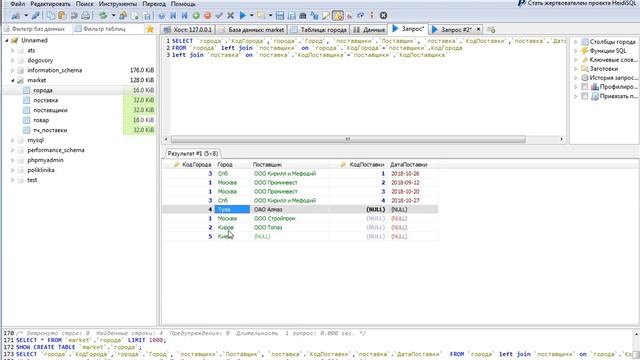Open the user manager icon
The image size is (640, 360).
123,16
